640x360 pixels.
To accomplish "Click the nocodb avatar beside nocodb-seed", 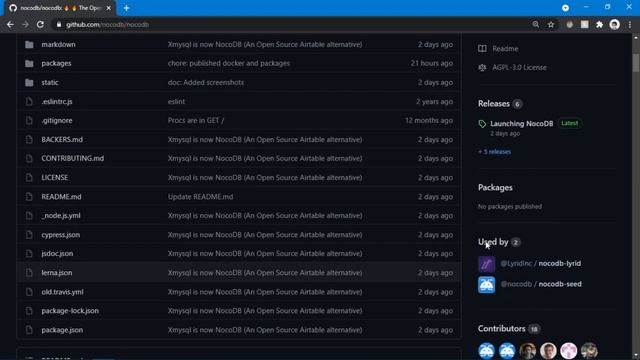I will point(487,284).
